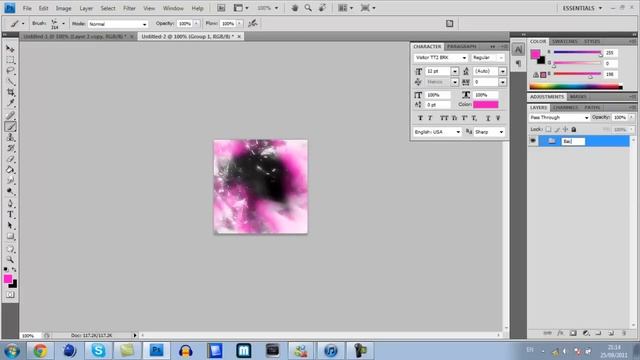Viewport: 640px width, 360px height.
Task: Toggle Faux Bold in Character panel
Action: pos(420,118)
